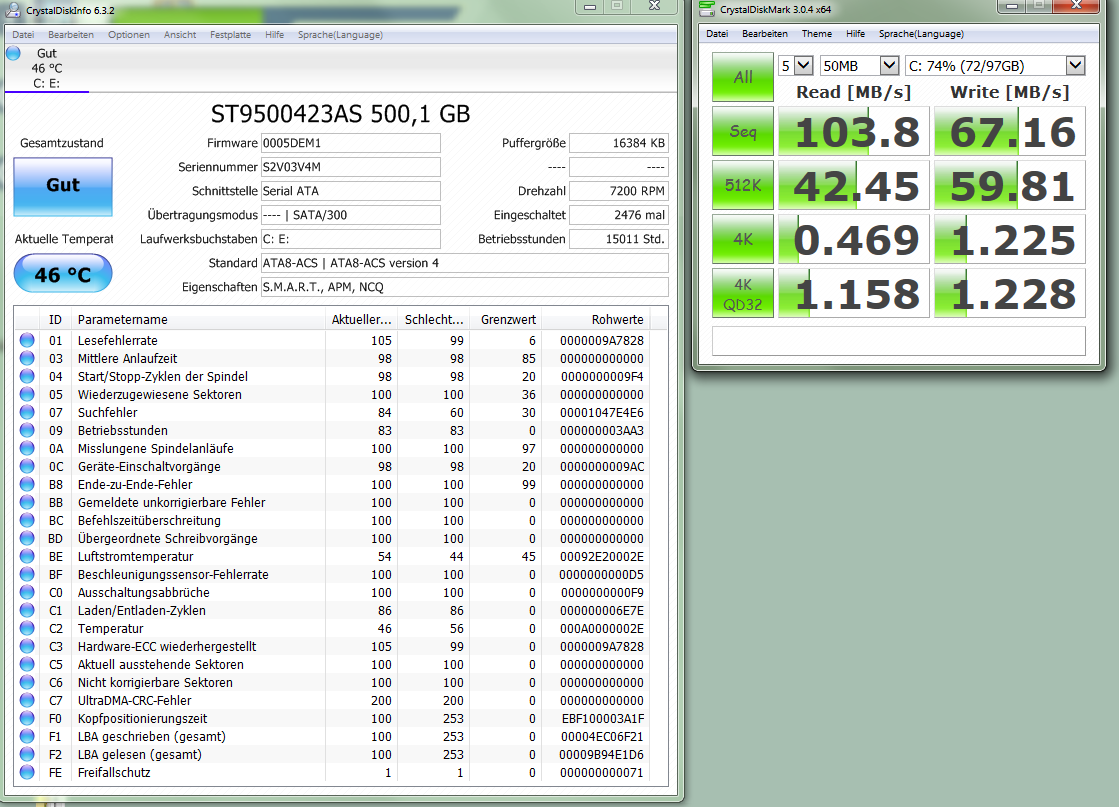The height and width of the screenshot is (807, 1119).
Task: Open Ansicht menu in CrystalDiskInfo
Action: pos(180,34)
